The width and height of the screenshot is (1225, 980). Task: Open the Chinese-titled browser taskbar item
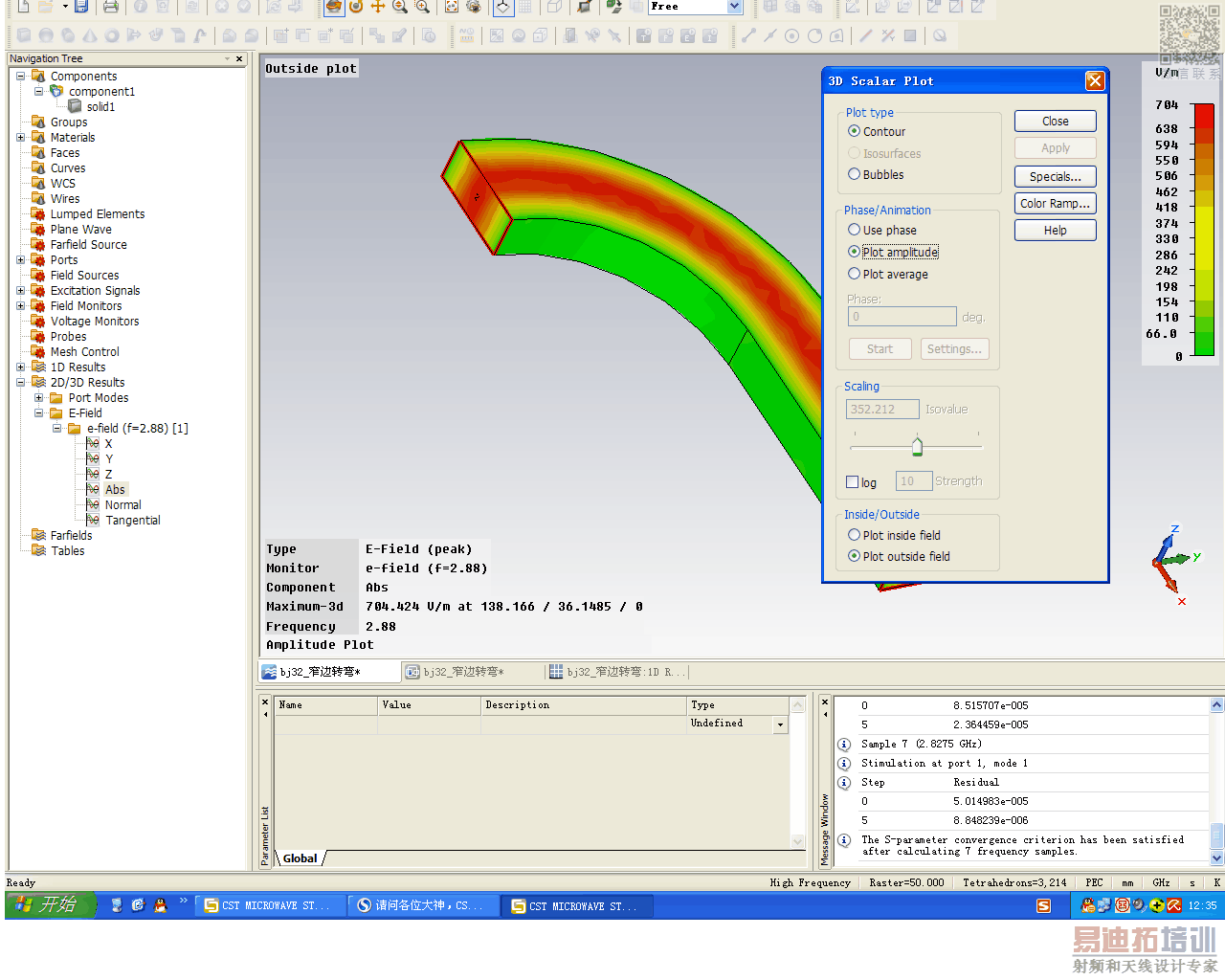pos(424,905)
